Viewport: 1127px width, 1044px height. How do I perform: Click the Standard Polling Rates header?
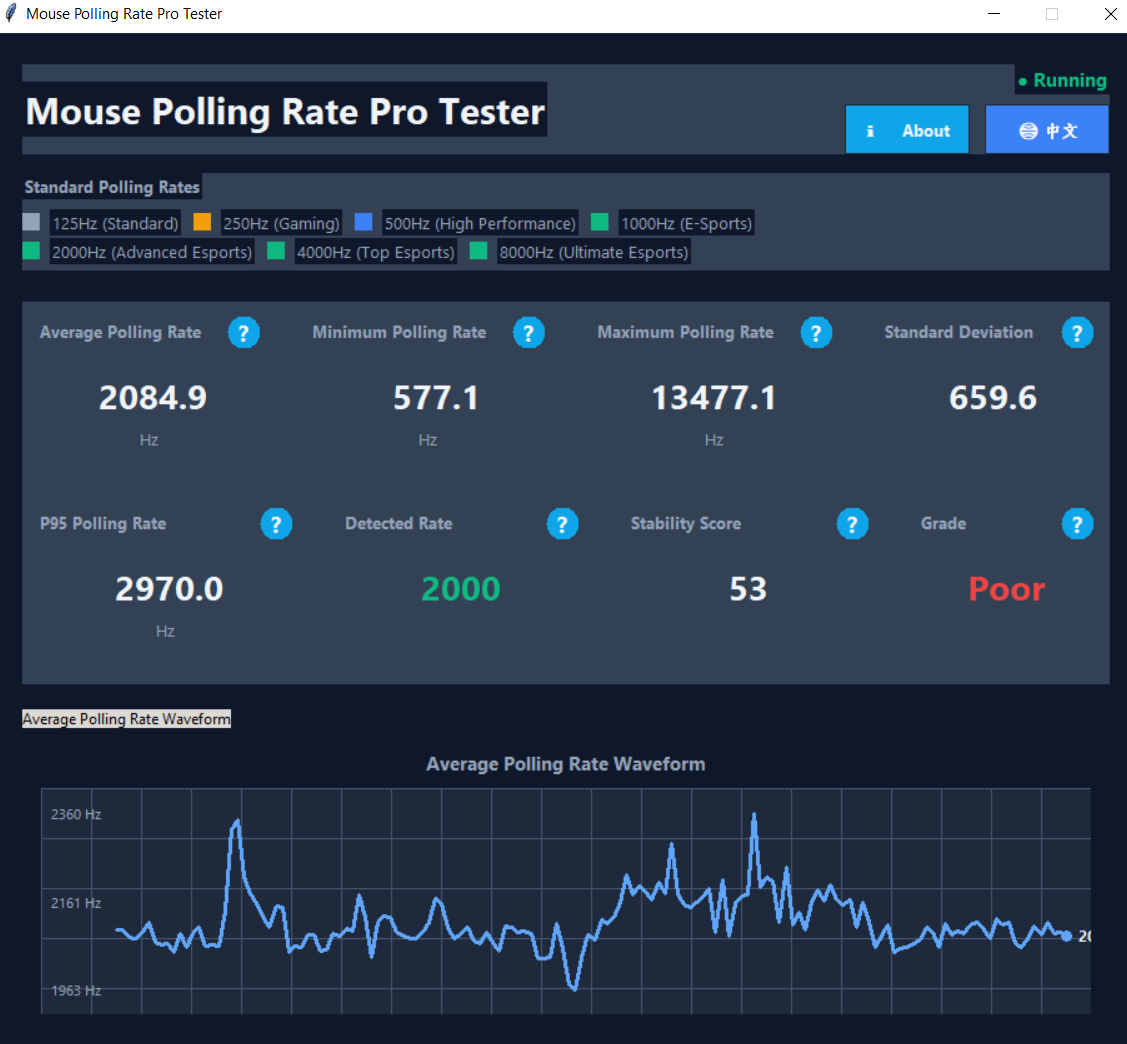[111, 187]
